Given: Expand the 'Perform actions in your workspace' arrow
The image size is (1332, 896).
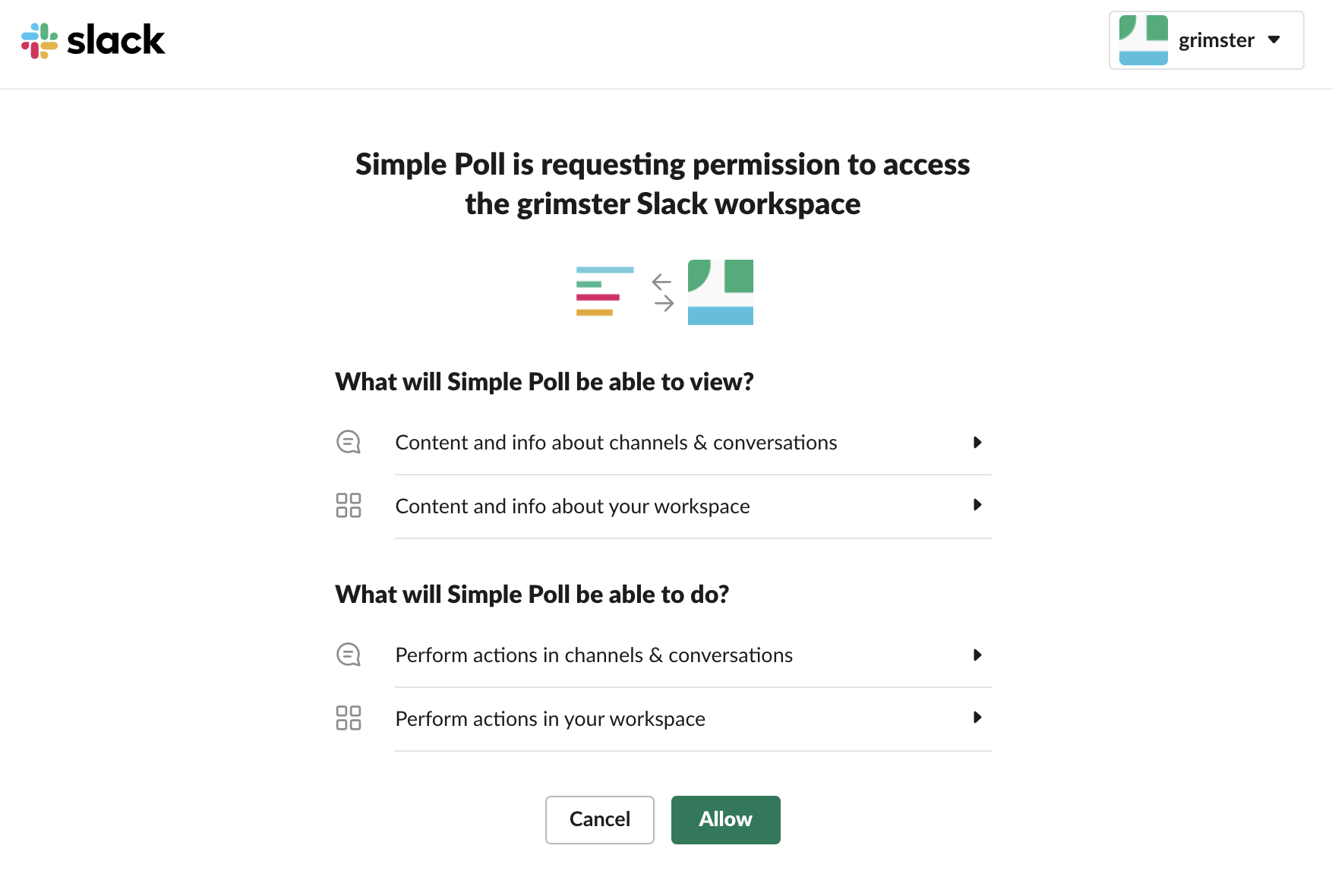Looking at the screenshot, I should click(977, 718).
